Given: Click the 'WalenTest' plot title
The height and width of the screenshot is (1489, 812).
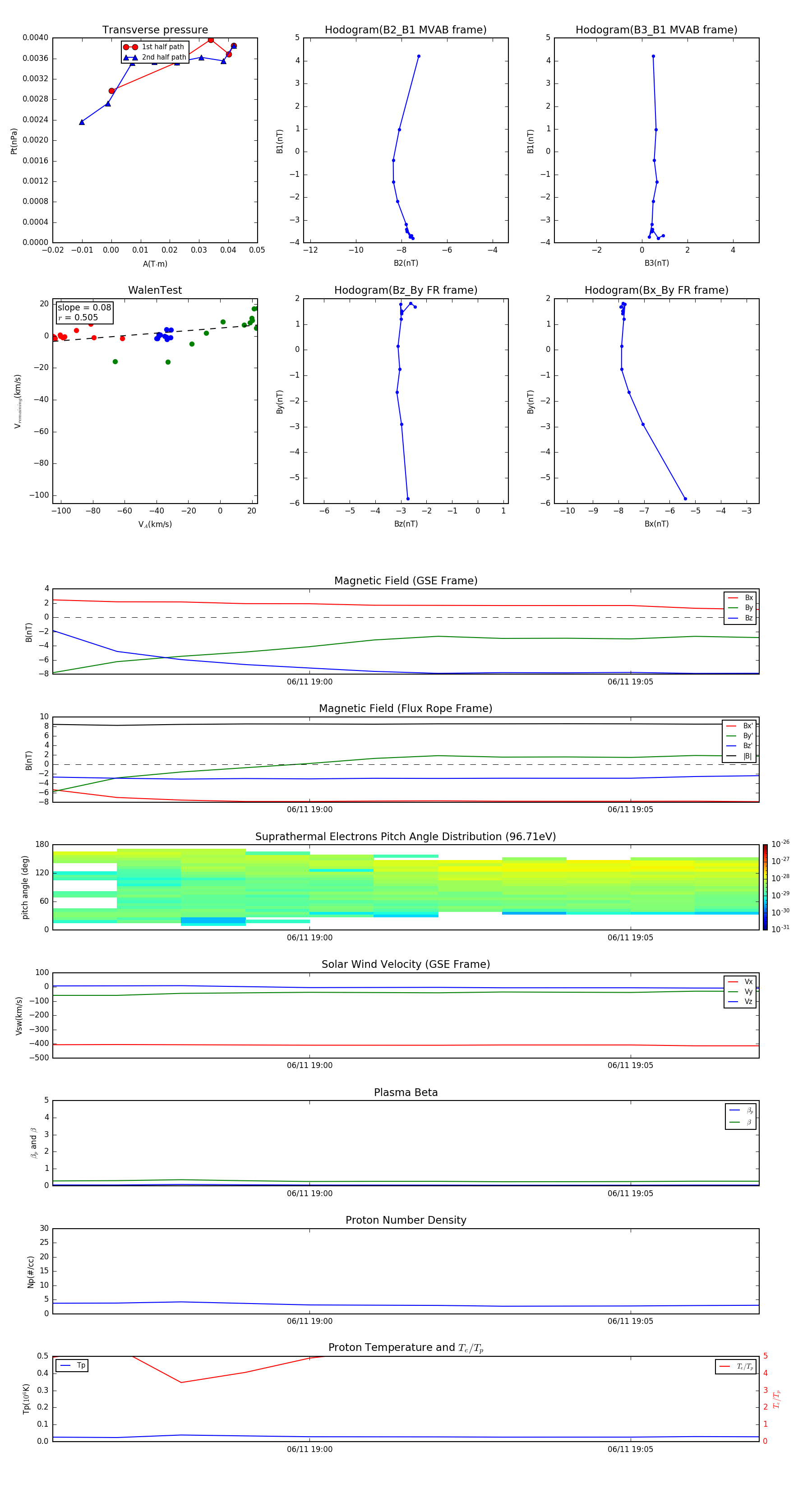Looking at the screenshot, I should [x=155, y=290].
